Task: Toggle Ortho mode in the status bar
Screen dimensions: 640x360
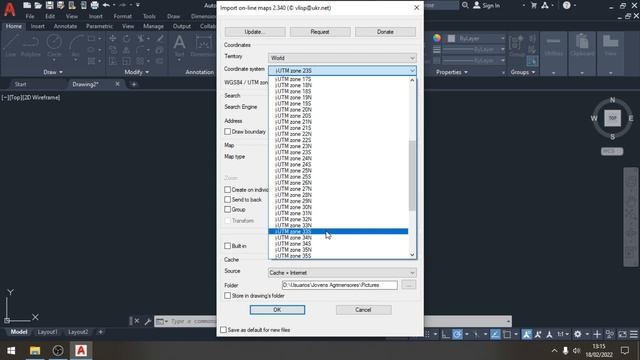Action: point(446,334)
